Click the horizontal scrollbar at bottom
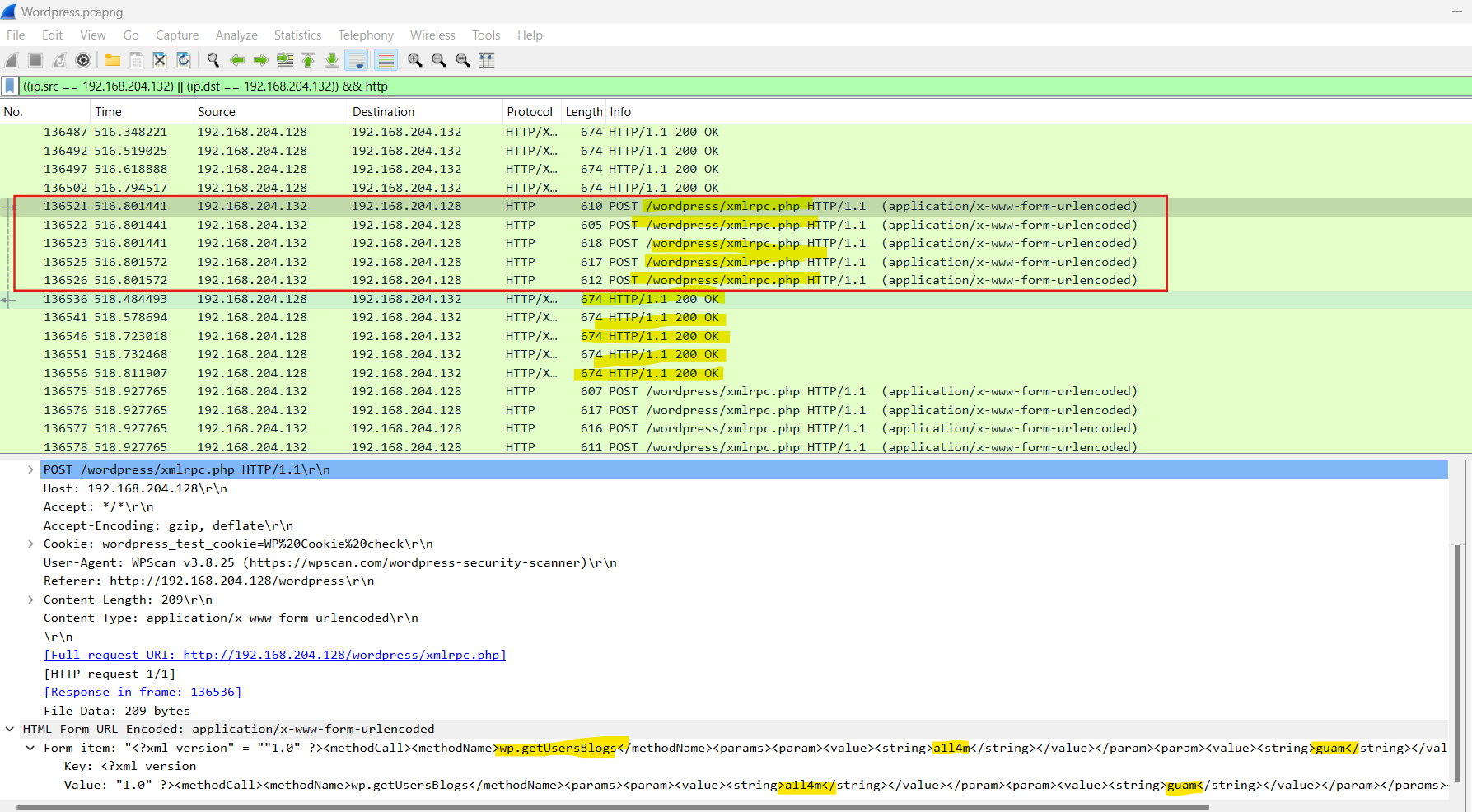This screenshot has height=812, width=1472. click(x=613, y=808)
